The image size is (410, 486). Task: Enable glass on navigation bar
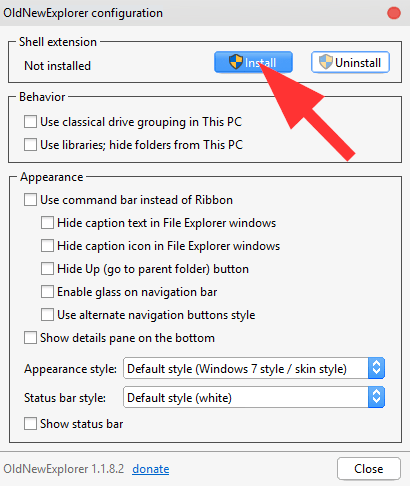pyautogui.click(x=47, y=292)
